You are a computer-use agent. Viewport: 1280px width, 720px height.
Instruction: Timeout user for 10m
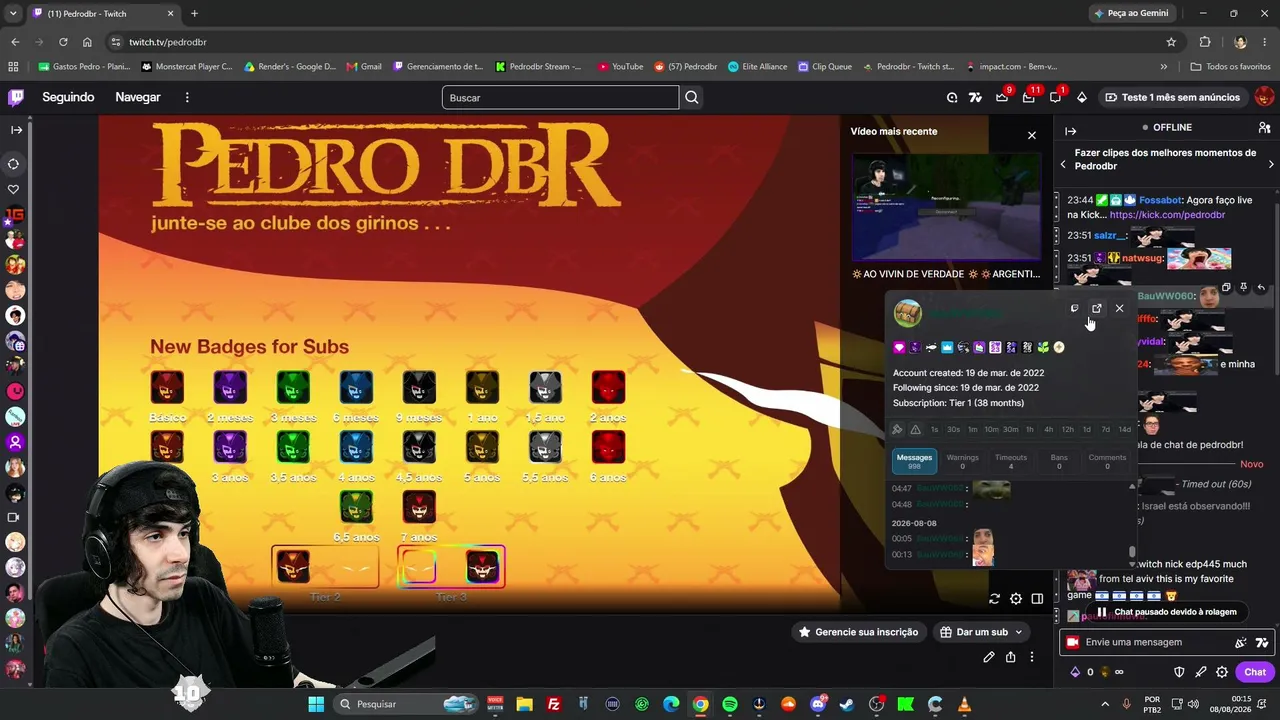(x=991, y=430)
